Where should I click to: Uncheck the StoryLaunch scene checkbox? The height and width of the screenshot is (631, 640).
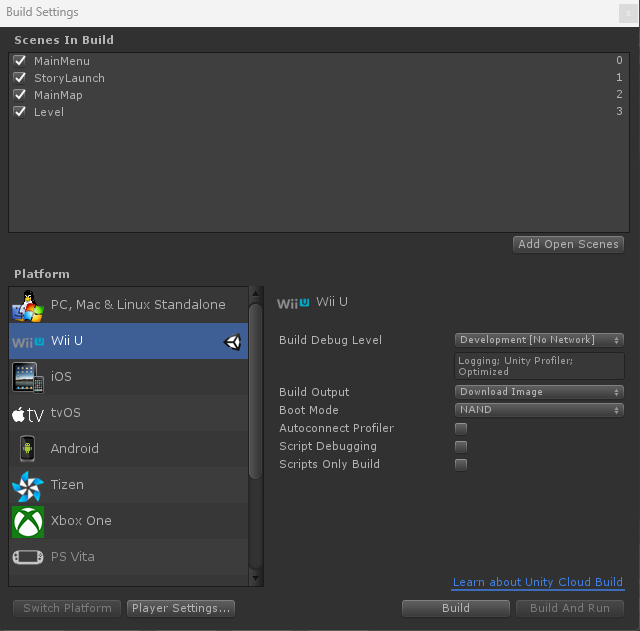(x=19, y=78)
